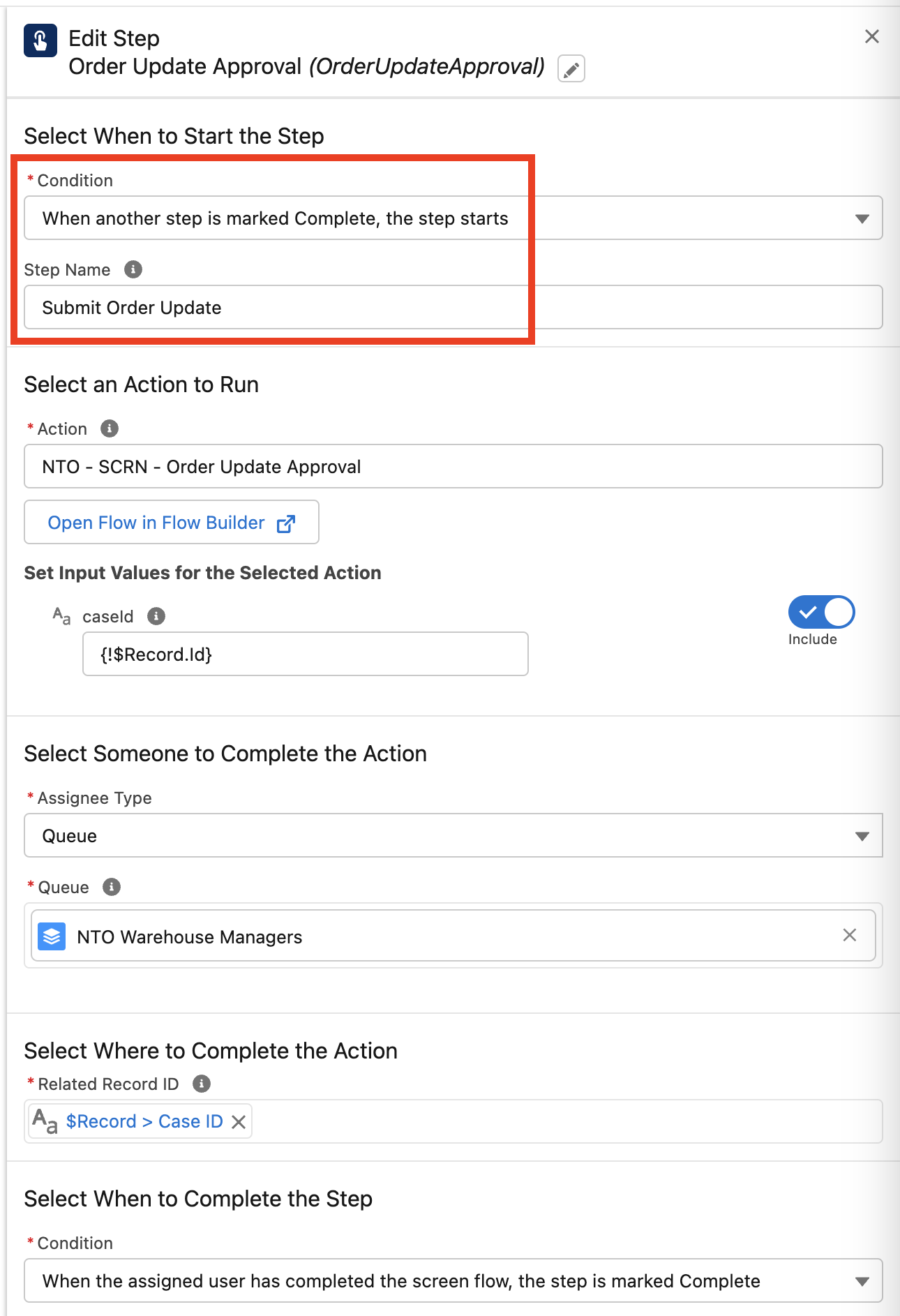Click the Set Input Values for the Selected Action heading

[202, 573]
